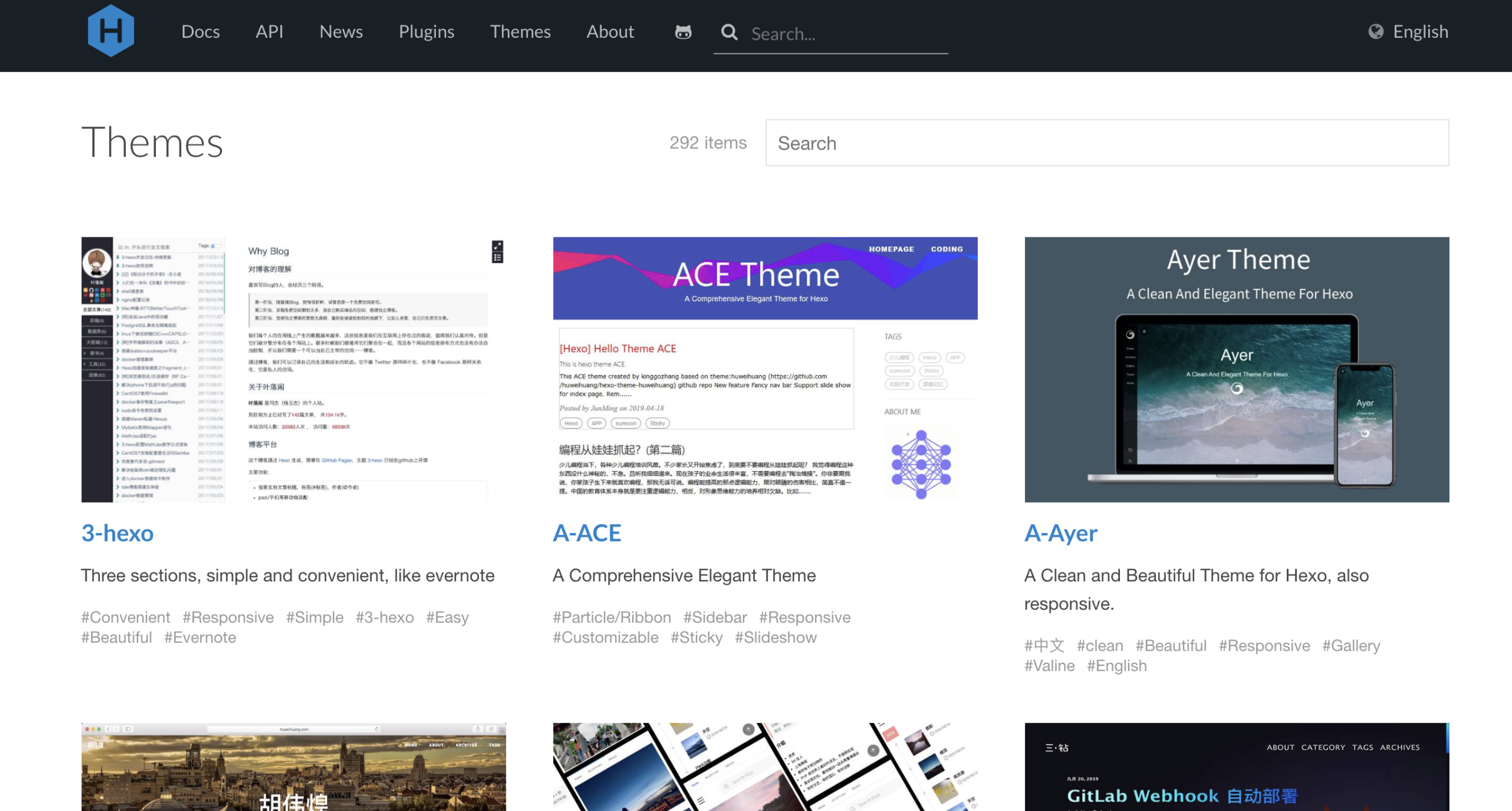Click the globe language icon
Screen dimensions: 1512x811
click(1376, 31)
